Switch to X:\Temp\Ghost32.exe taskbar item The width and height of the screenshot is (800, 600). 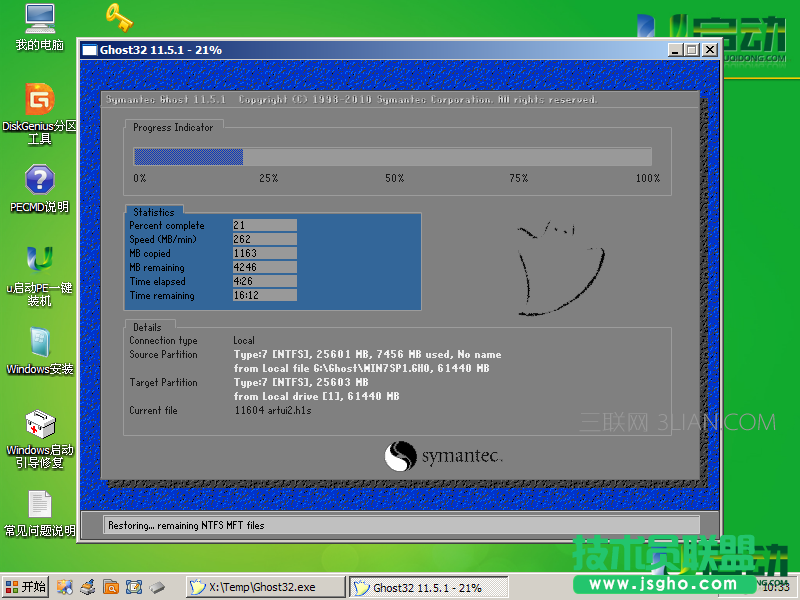click(265, 587)
